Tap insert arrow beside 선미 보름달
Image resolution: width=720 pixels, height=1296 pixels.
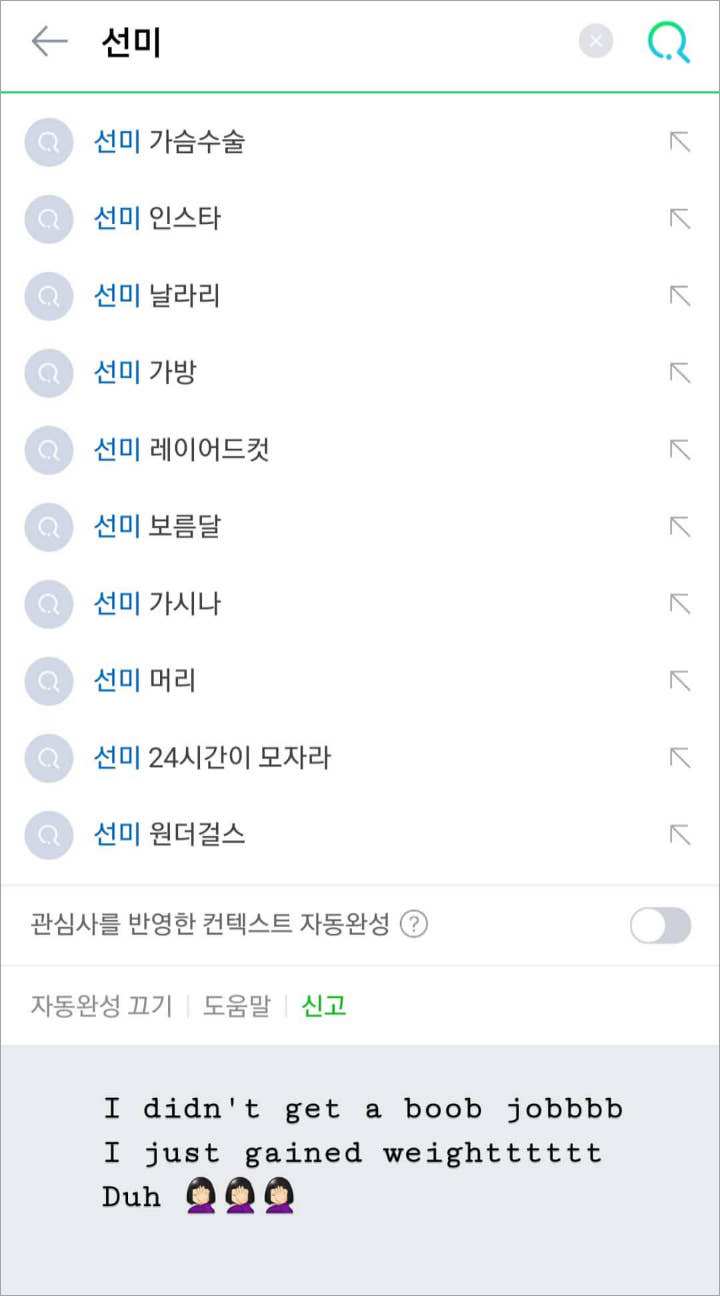[x=680, y=527]
